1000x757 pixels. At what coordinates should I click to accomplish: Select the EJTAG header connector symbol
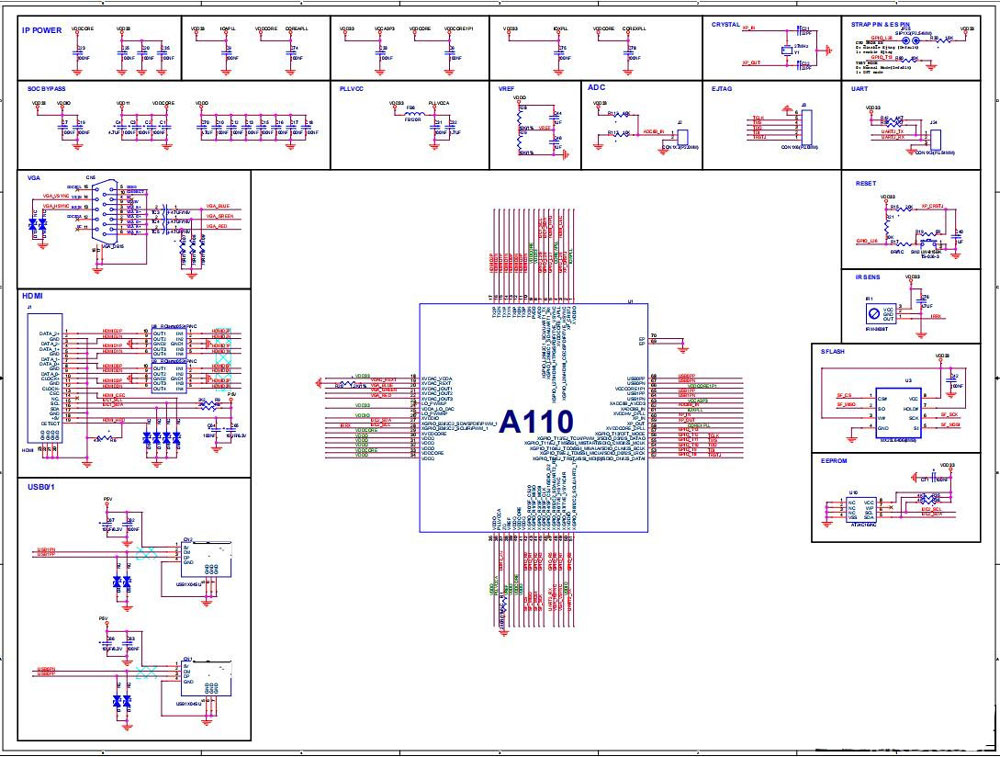click(x=806, y=126)
